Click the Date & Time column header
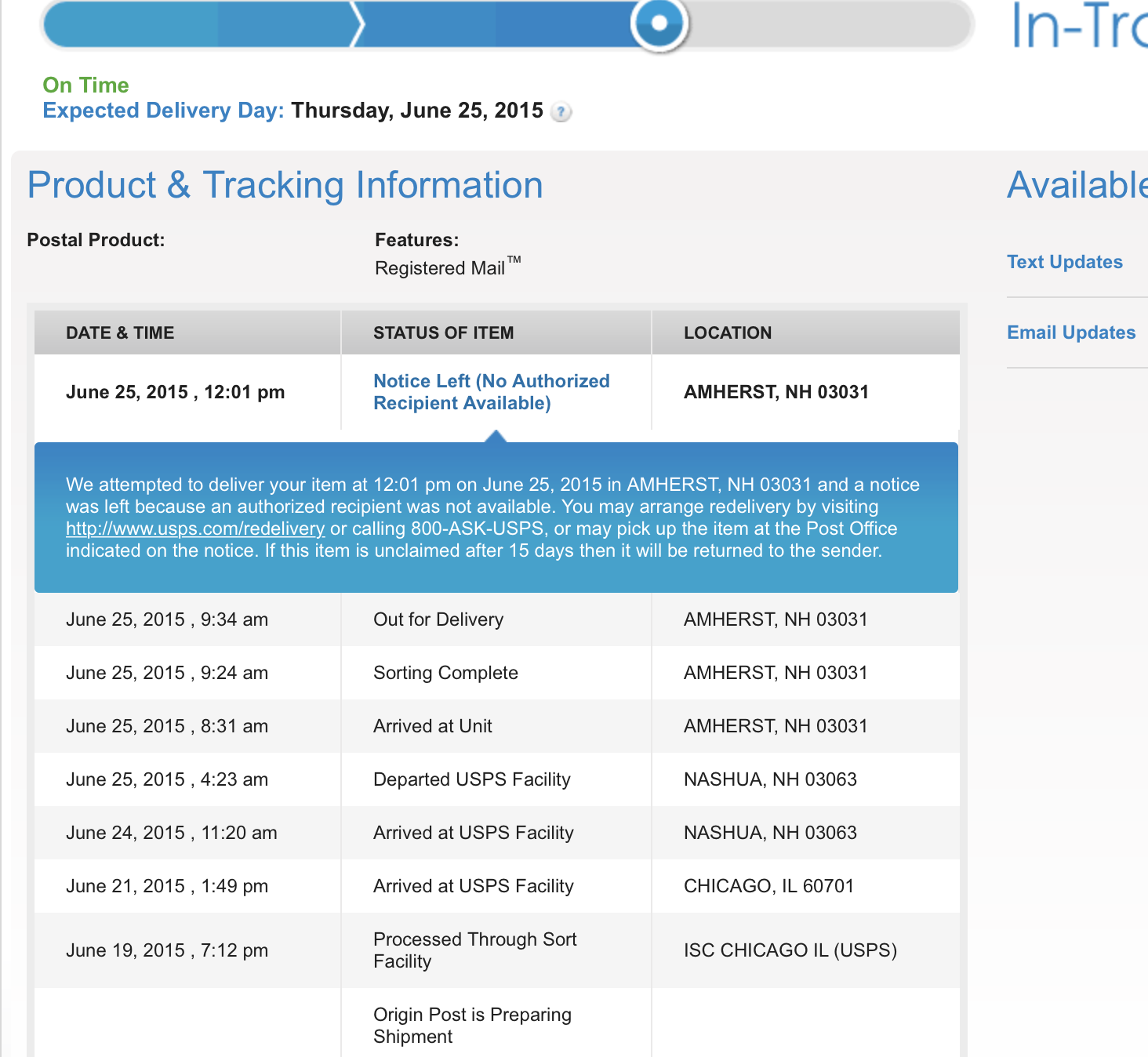 tap(120, 332)
